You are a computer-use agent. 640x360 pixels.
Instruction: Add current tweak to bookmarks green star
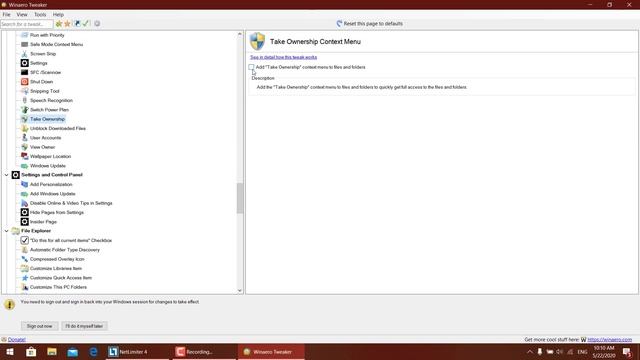point(59,24)
